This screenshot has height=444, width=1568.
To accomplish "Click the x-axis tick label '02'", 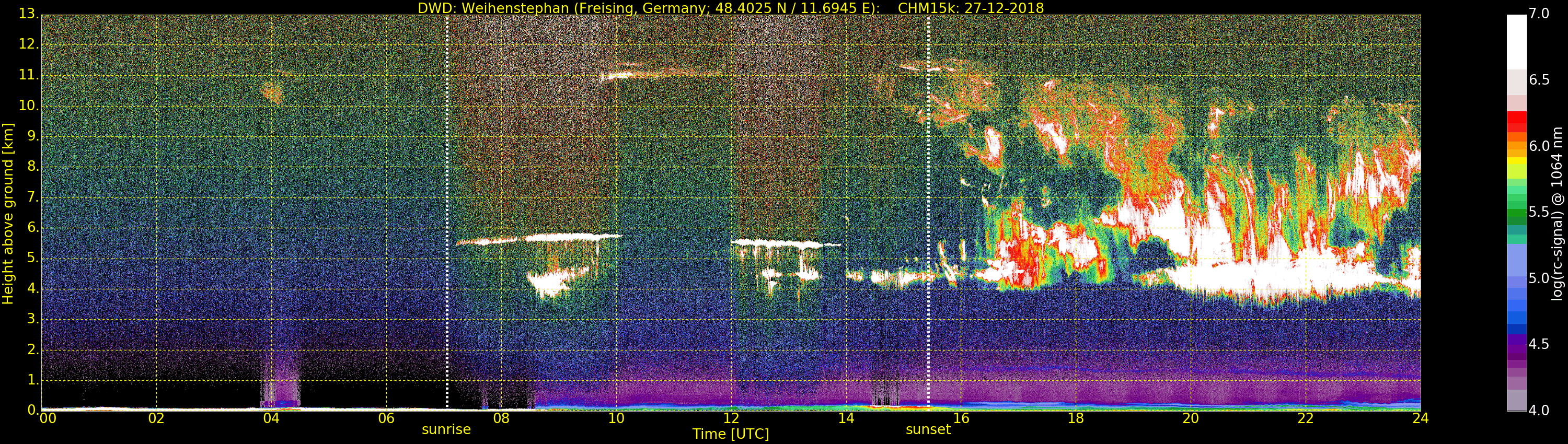I will pos(156,418).
